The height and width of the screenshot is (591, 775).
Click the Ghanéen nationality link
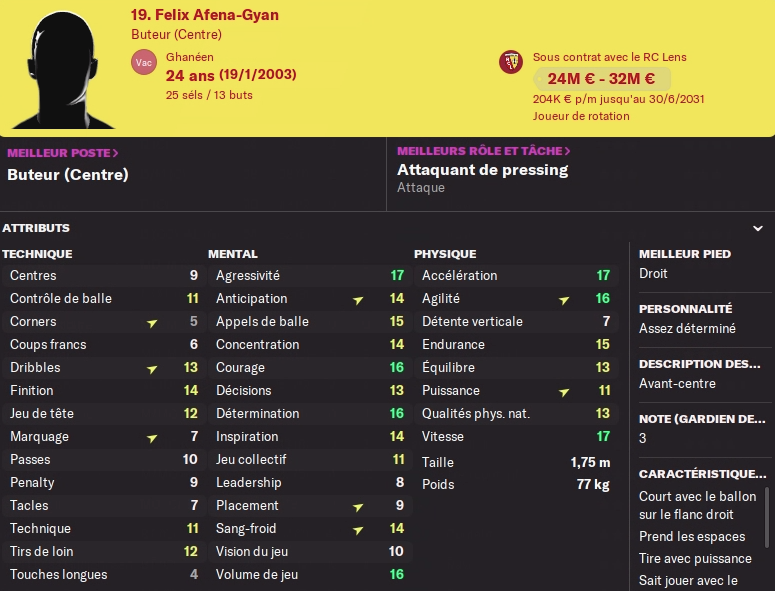(x=190, y=57)
